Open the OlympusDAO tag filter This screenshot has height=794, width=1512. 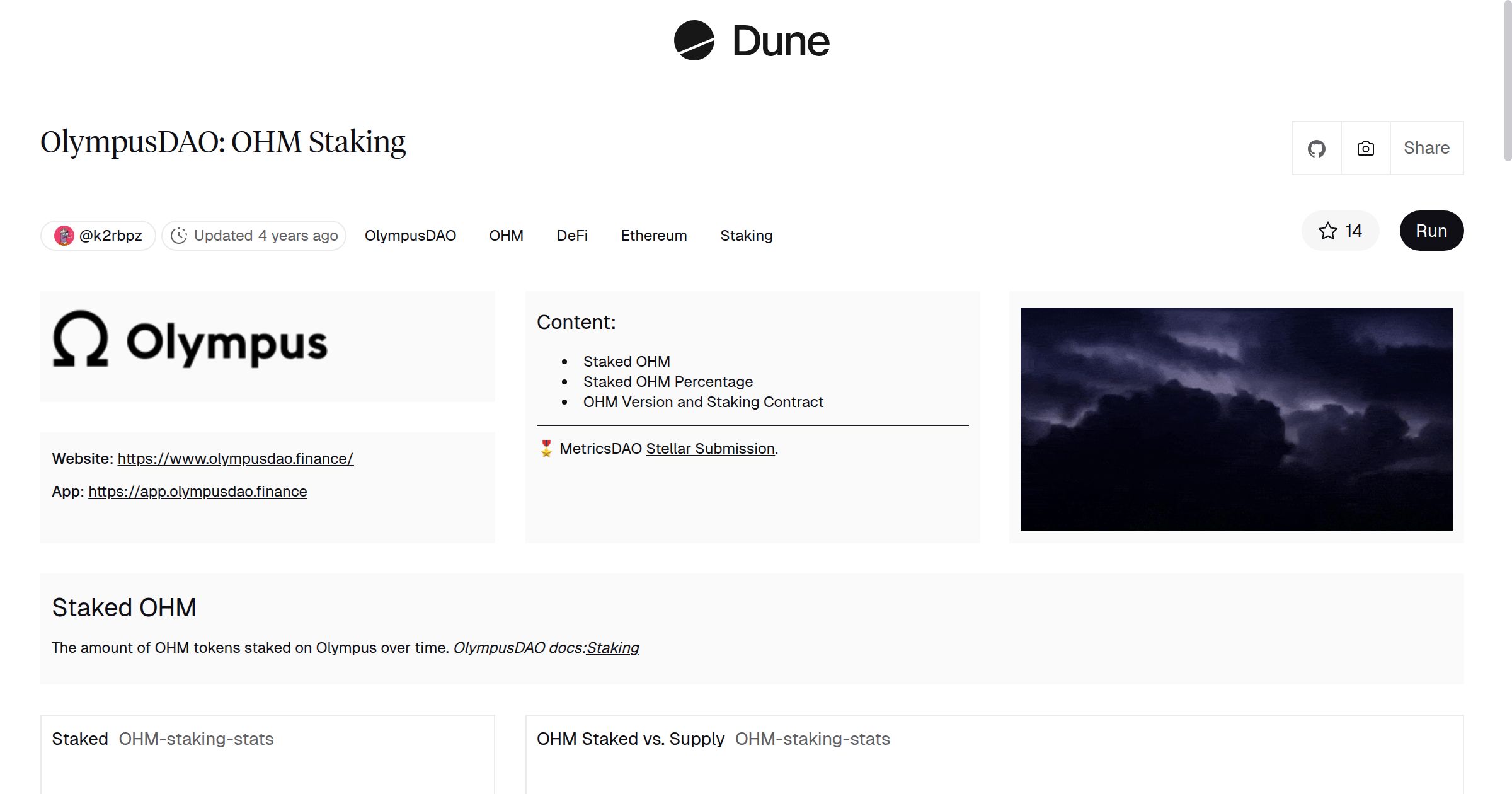pos(410,235)
